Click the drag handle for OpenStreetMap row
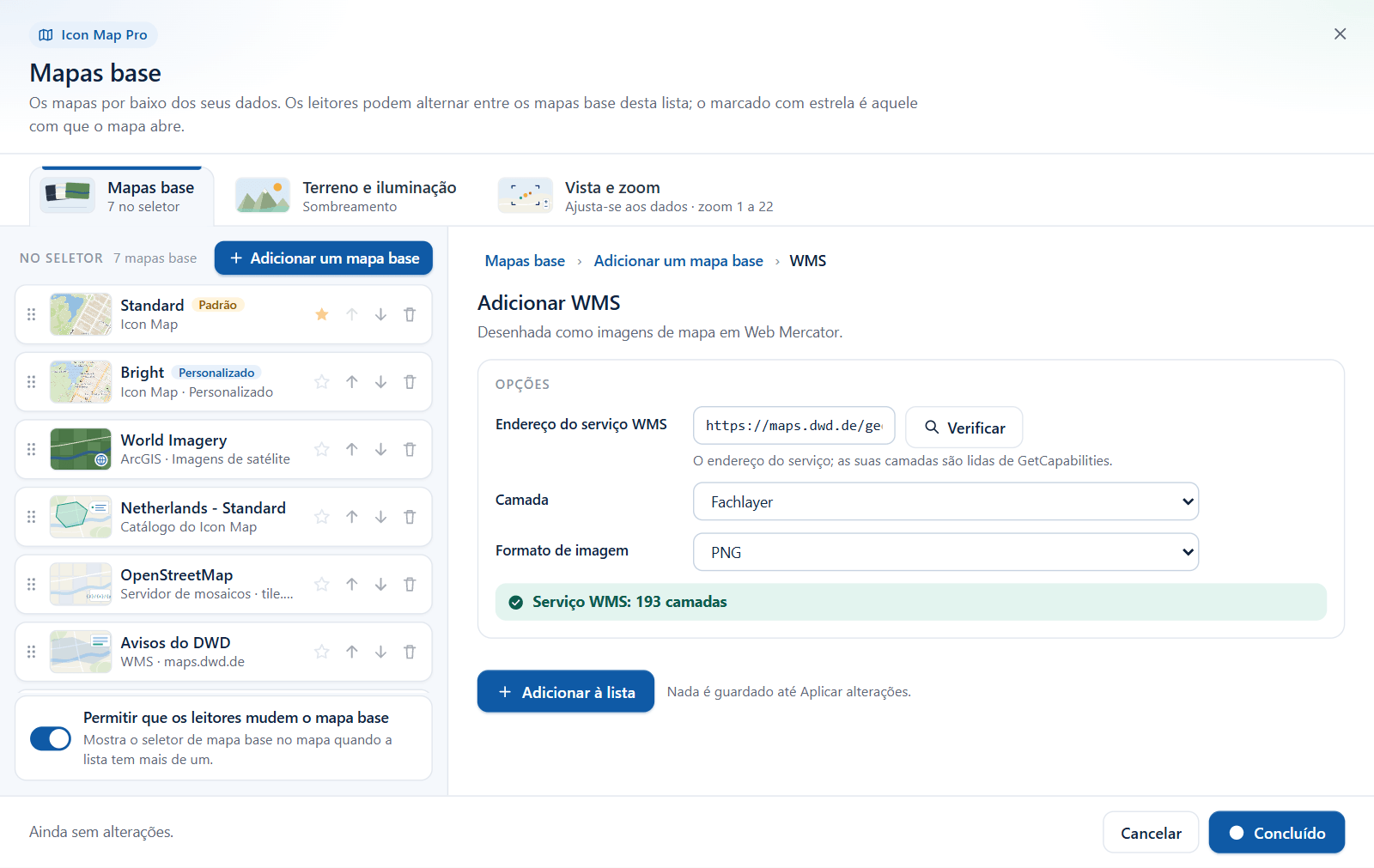The height and width of the screenshot is (868, 1374). 32,584
